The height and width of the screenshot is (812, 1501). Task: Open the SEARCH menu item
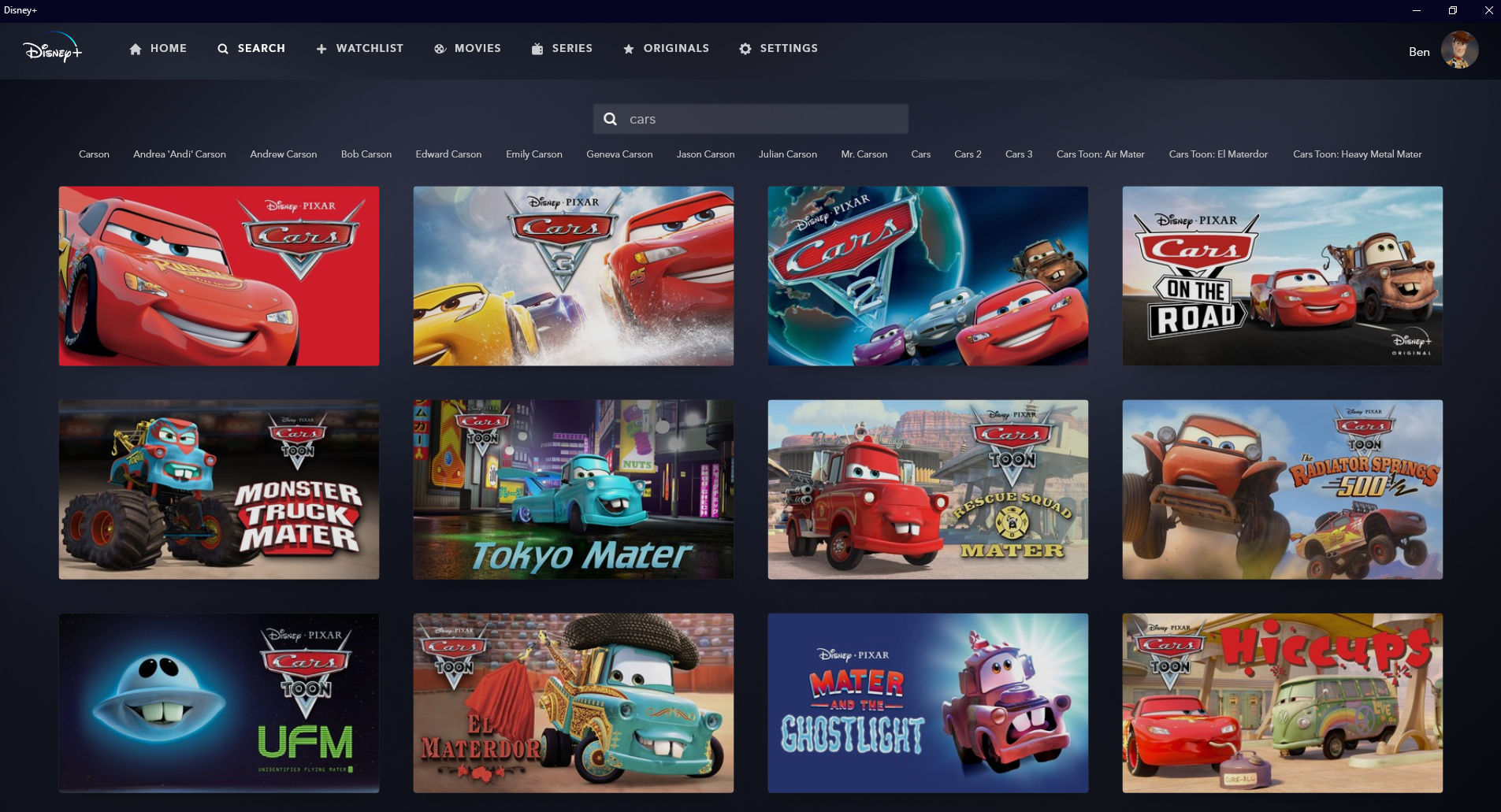coord(262,48)
